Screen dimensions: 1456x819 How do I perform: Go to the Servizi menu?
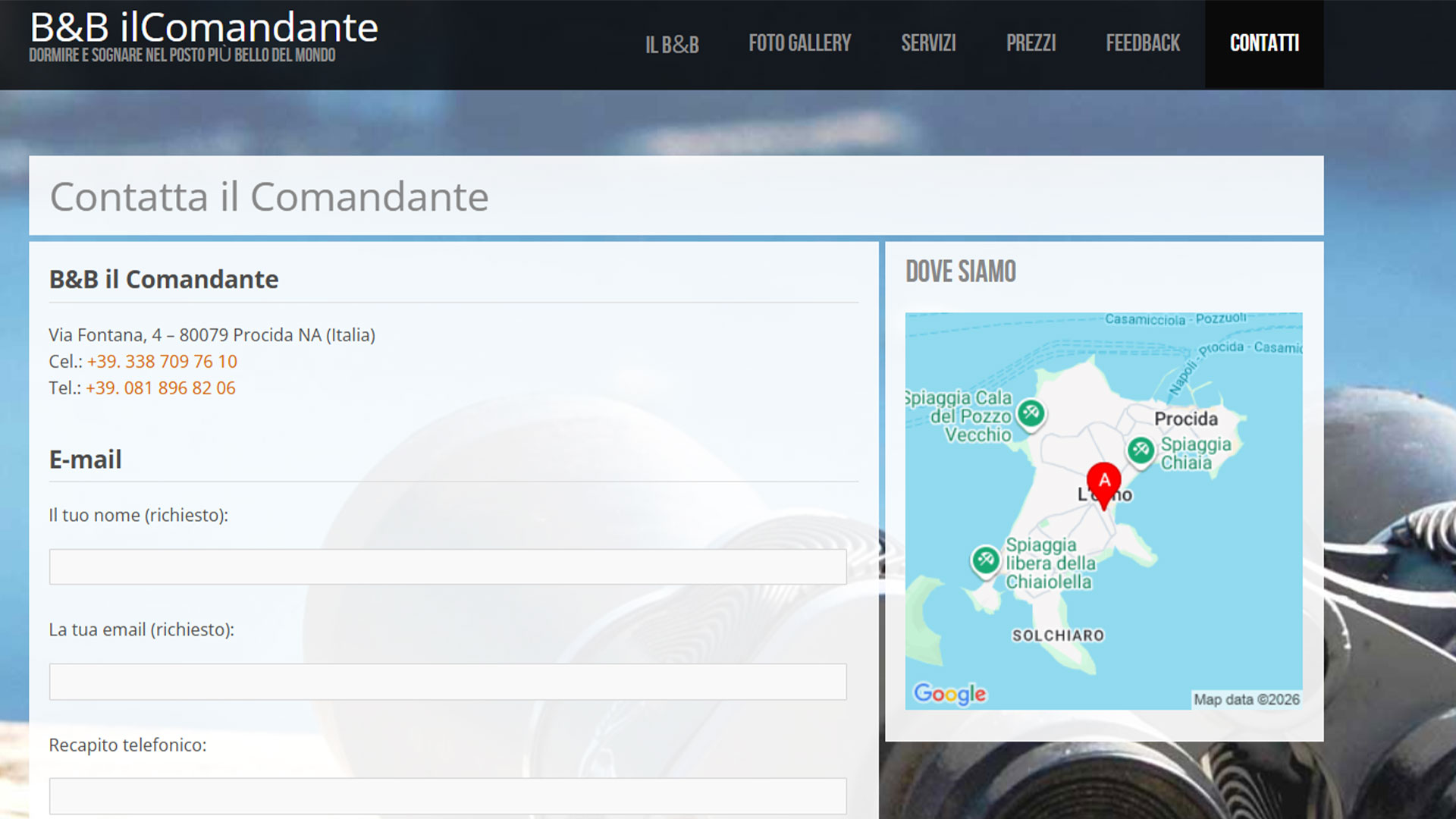coord(928,44)
